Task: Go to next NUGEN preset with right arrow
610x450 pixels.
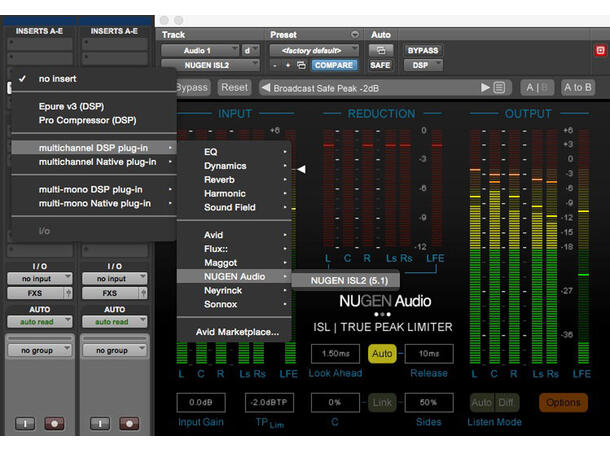Action: pyautogui.click(x=485, y=88)
